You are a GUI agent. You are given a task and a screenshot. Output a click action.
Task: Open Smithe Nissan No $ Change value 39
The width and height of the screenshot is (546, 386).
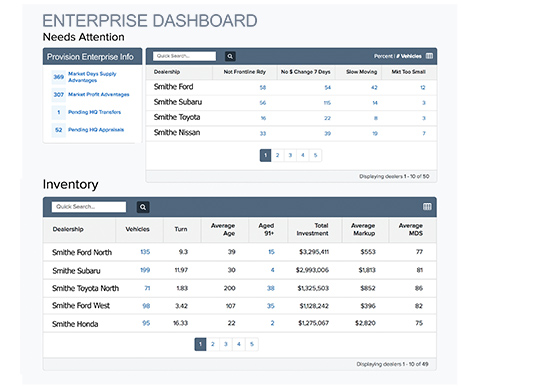pos(327,134)
